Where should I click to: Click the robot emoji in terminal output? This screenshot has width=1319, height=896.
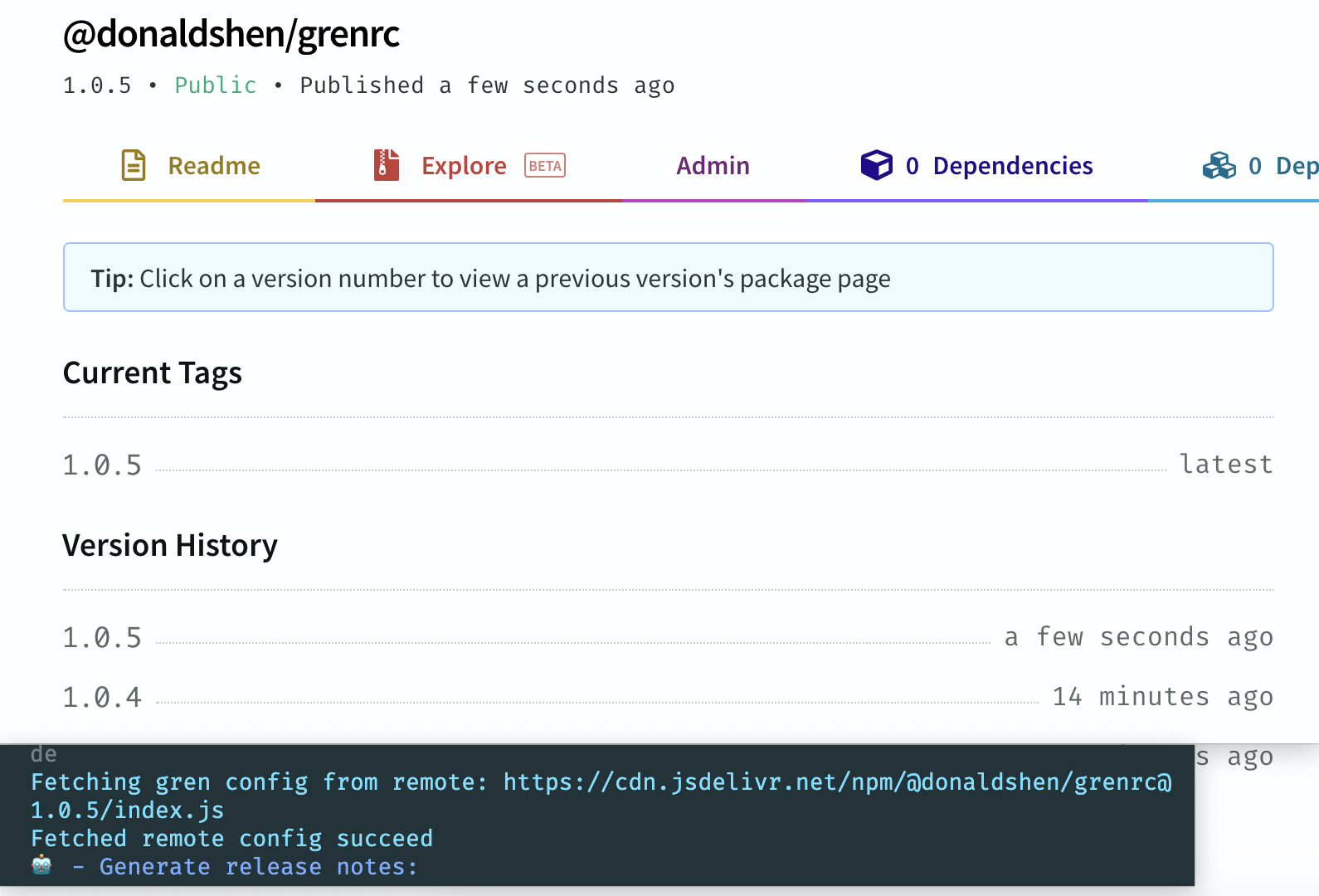[x=41, y=866]
